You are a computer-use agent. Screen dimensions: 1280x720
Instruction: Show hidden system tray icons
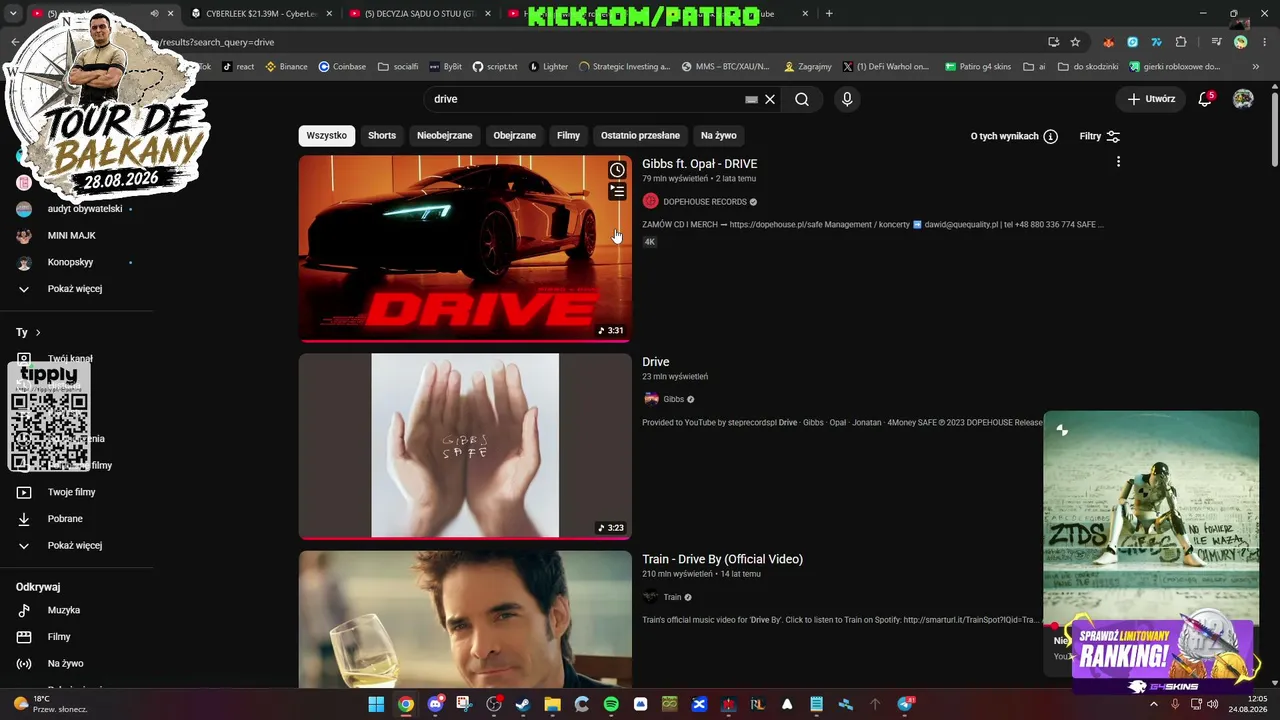pos(1153,704)
